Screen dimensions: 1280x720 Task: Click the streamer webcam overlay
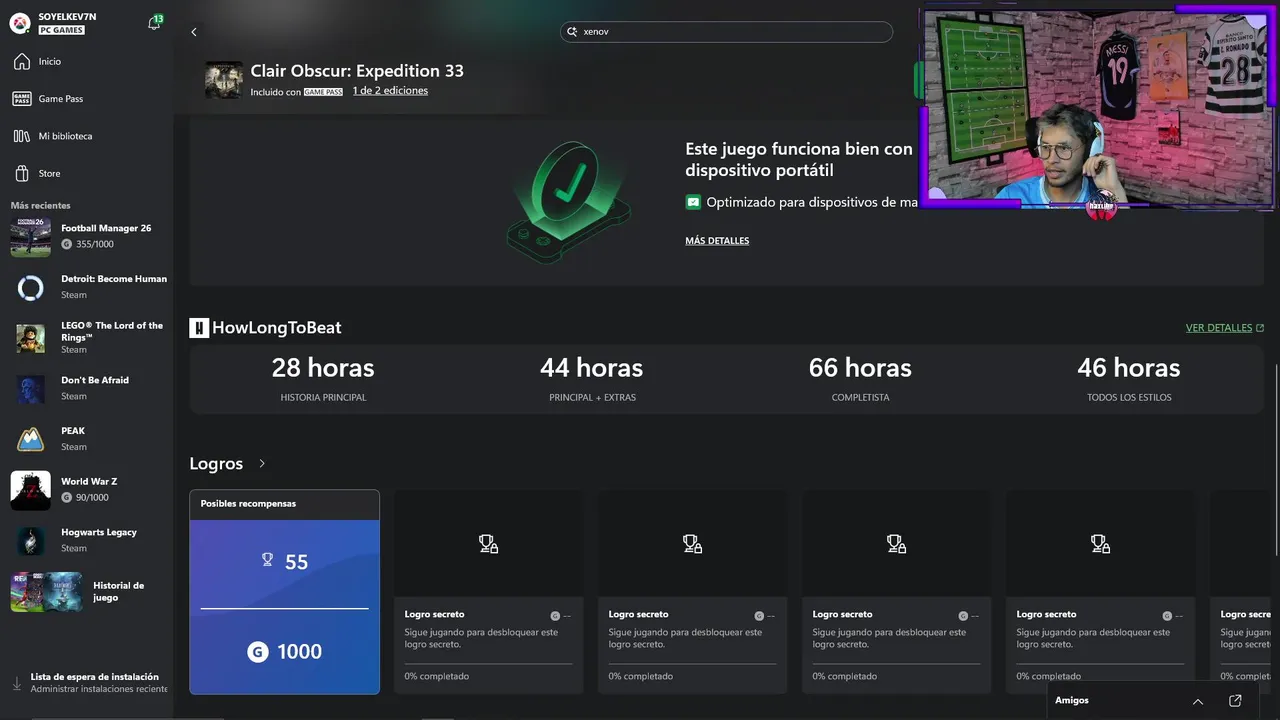[1098, 108]
